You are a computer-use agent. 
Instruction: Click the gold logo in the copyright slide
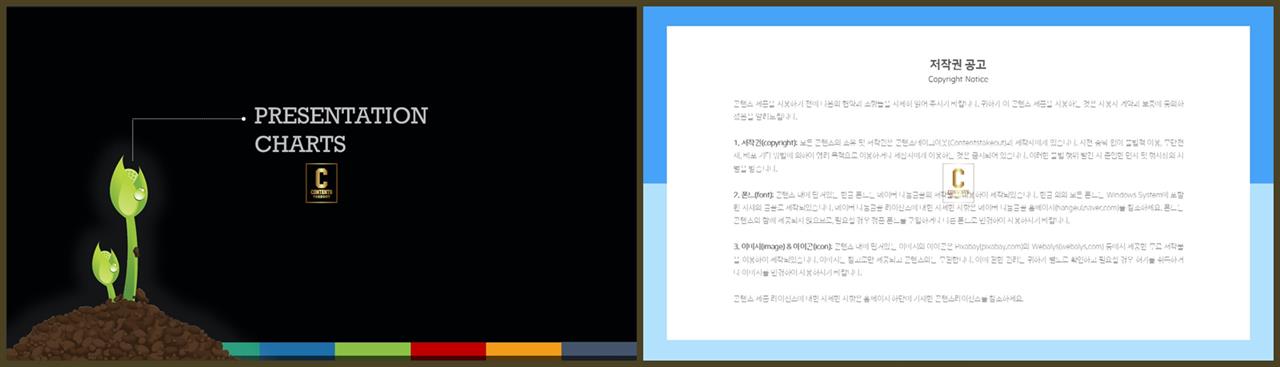click(x=958, y=182)
